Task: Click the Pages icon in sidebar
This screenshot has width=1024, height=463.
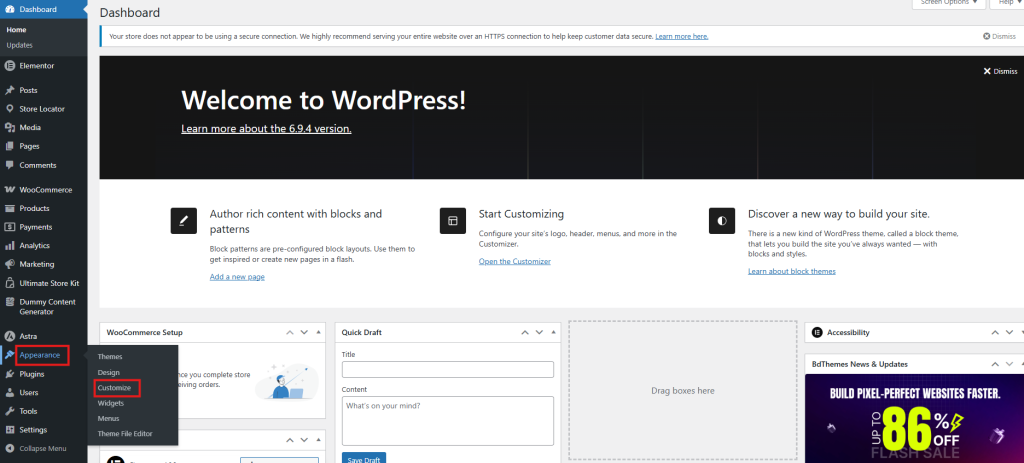Action: [9, 146]
